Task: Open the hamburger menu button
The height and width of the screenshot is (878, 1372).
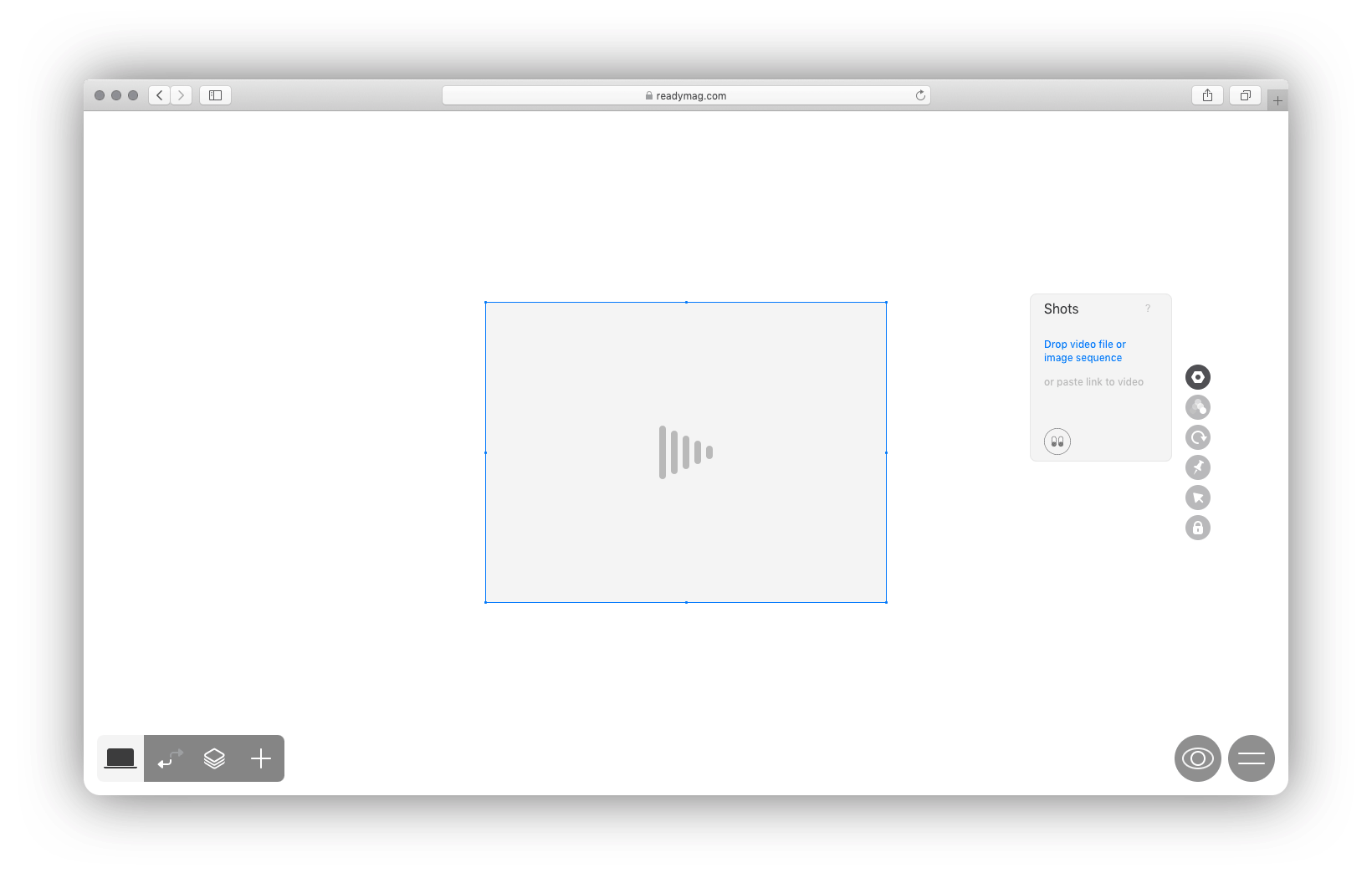Action: [1252, 758]
